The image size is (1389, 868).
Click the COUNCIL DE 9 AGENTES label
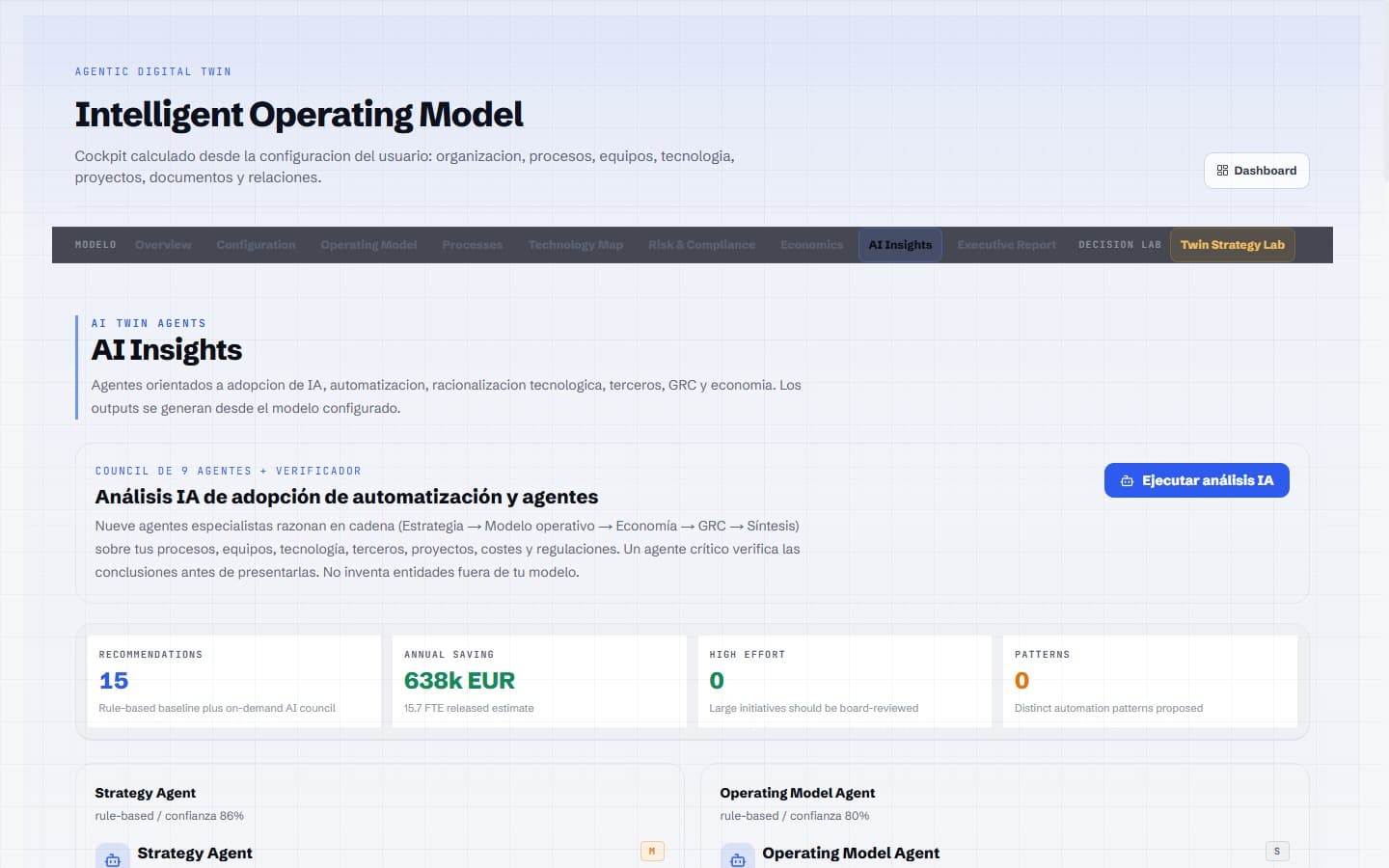(x=228, y=471)
